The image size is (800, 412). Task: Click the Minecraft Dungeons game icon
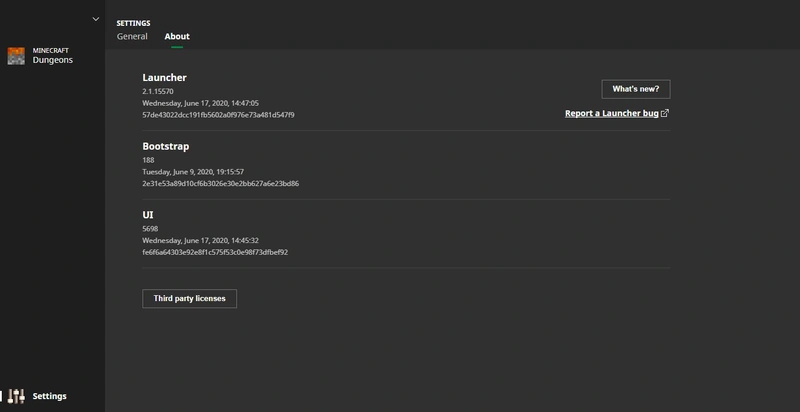coord(16,56)
